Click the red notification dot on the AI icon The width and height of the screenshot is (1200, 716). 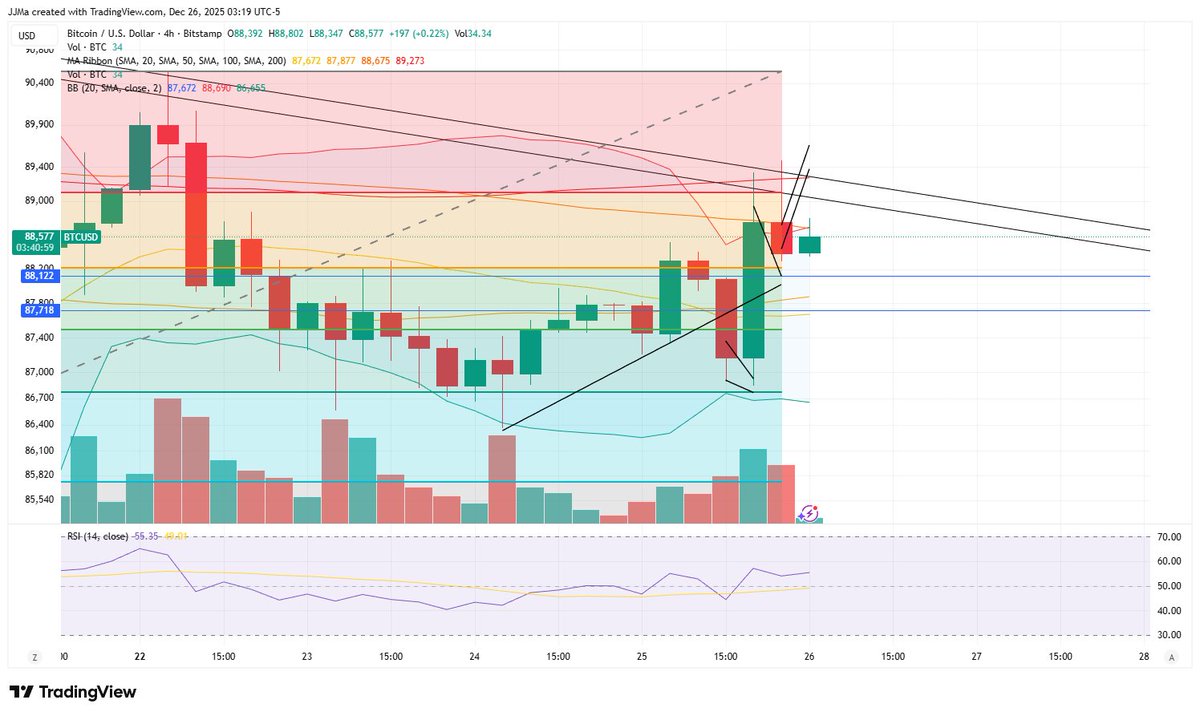pyautogui.click(x=815, y=506)
